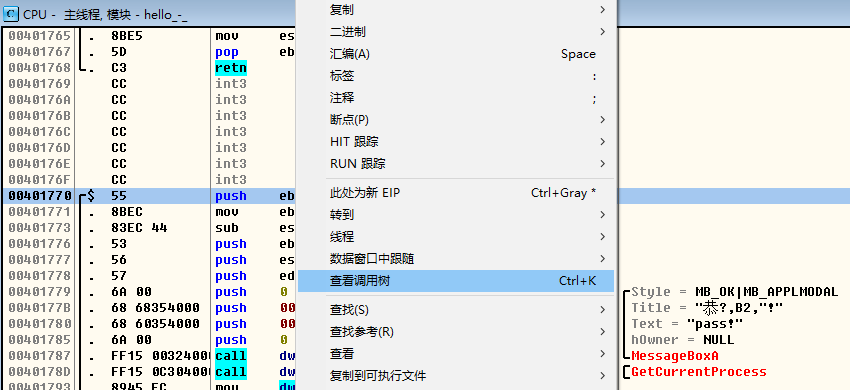The width and height of the screenshot is (850, 390).
Task: Open the 查找参考(R) submenu
Action: [x=456, y=332]
